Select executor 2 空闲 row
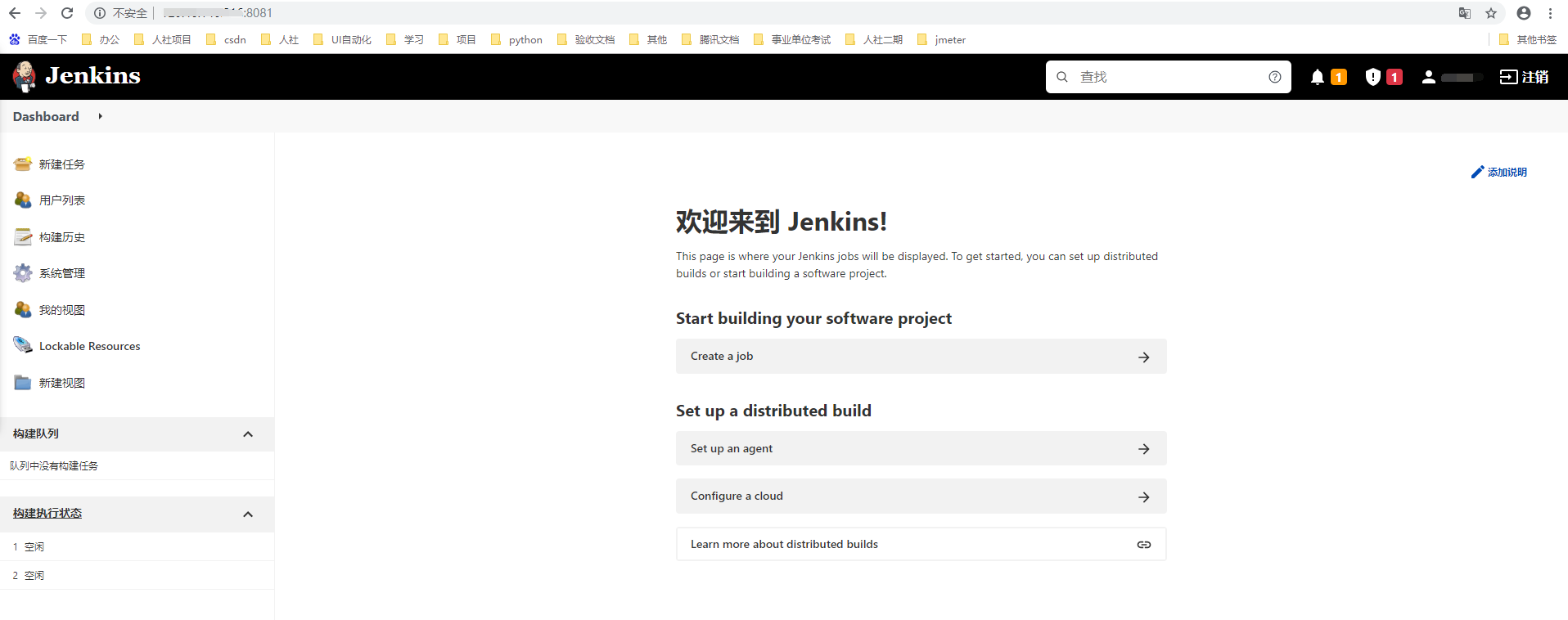 click(137, 575)
